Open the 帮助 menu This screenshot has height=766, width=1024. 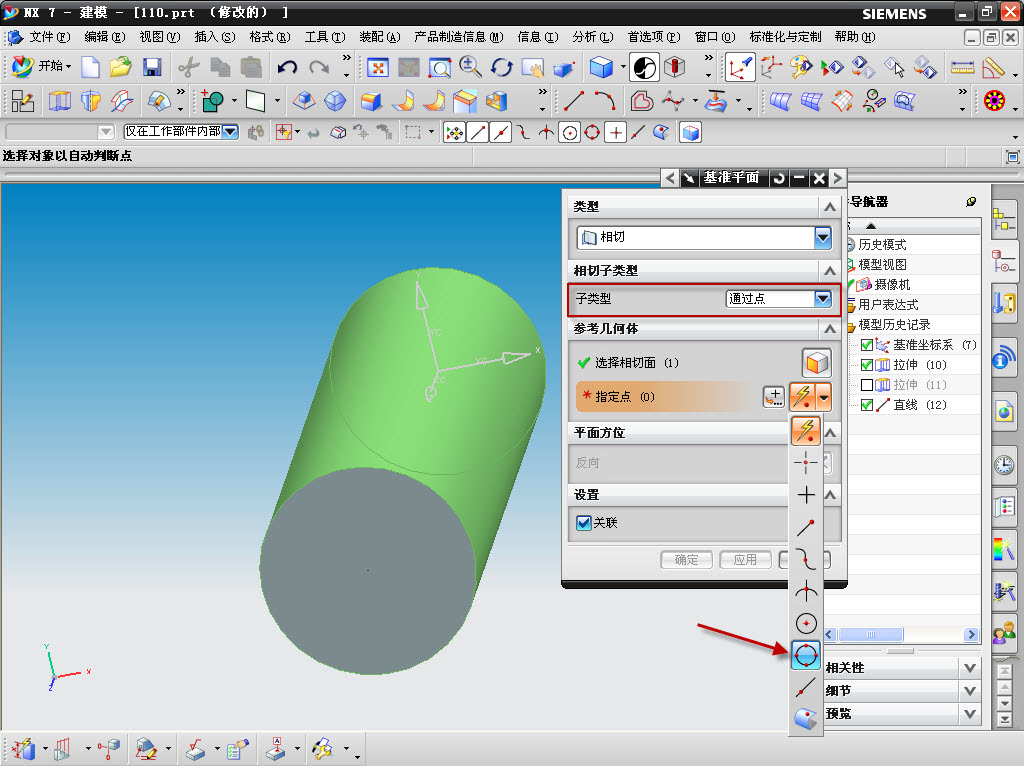[x=855, y=37]
